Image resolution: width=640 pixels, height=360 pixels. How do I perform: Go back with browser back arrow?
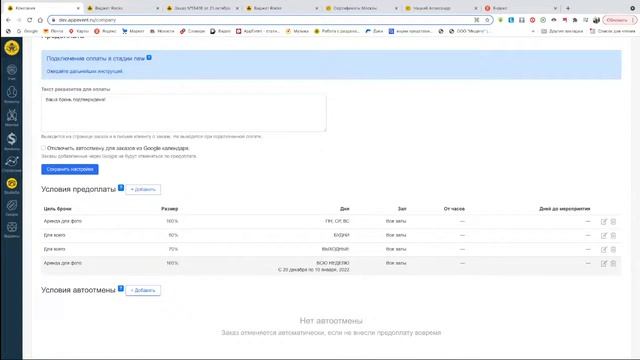[9, 20]
